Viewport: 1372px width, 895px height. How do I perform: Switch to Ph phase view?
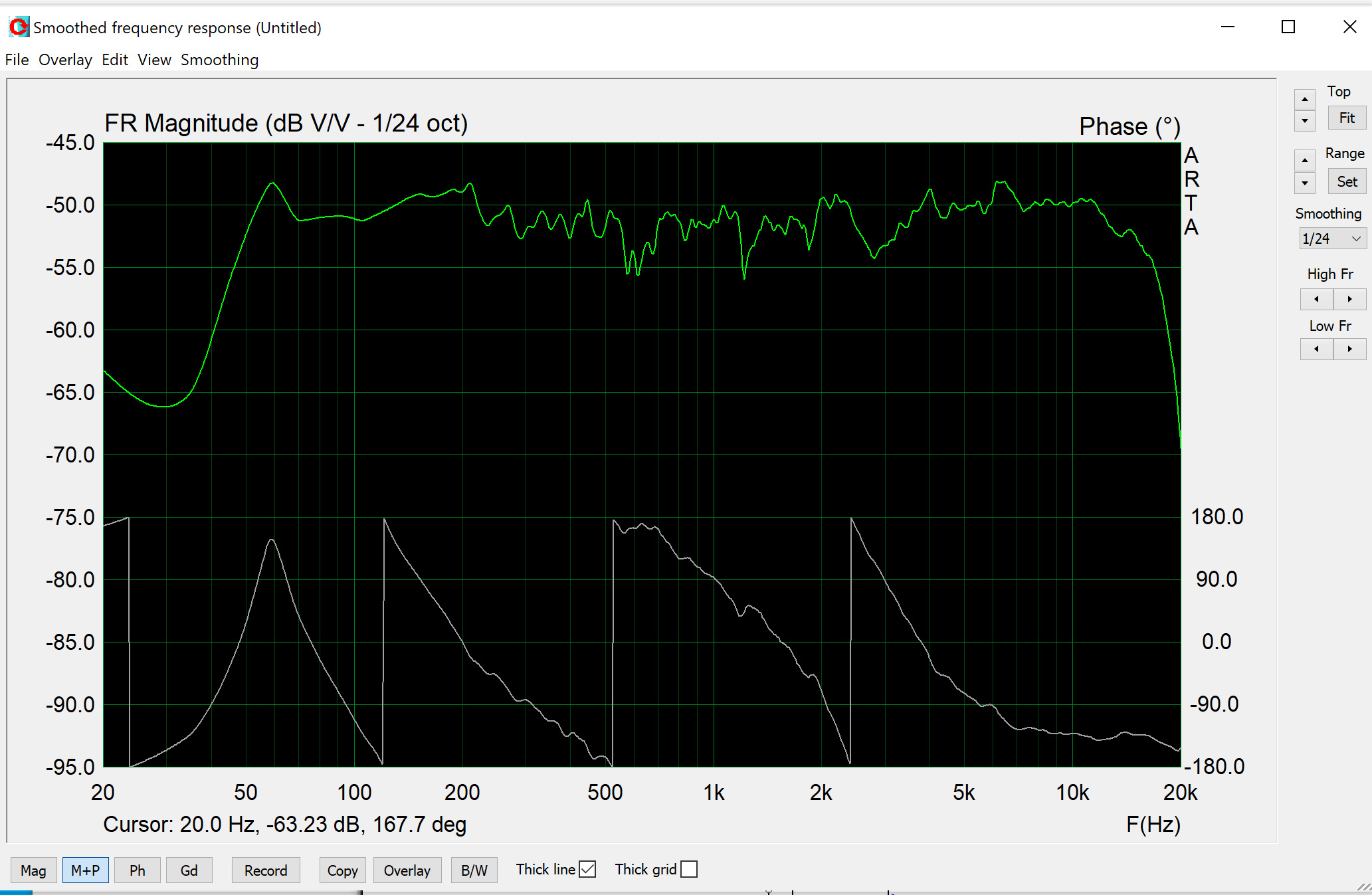[138, 870]
